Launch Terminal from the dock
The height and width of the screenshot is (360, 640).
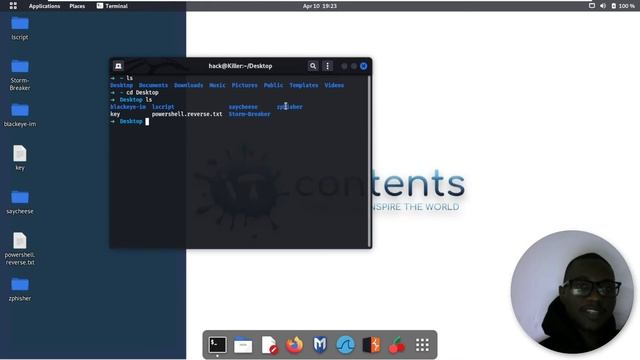[x=217, y=345]
